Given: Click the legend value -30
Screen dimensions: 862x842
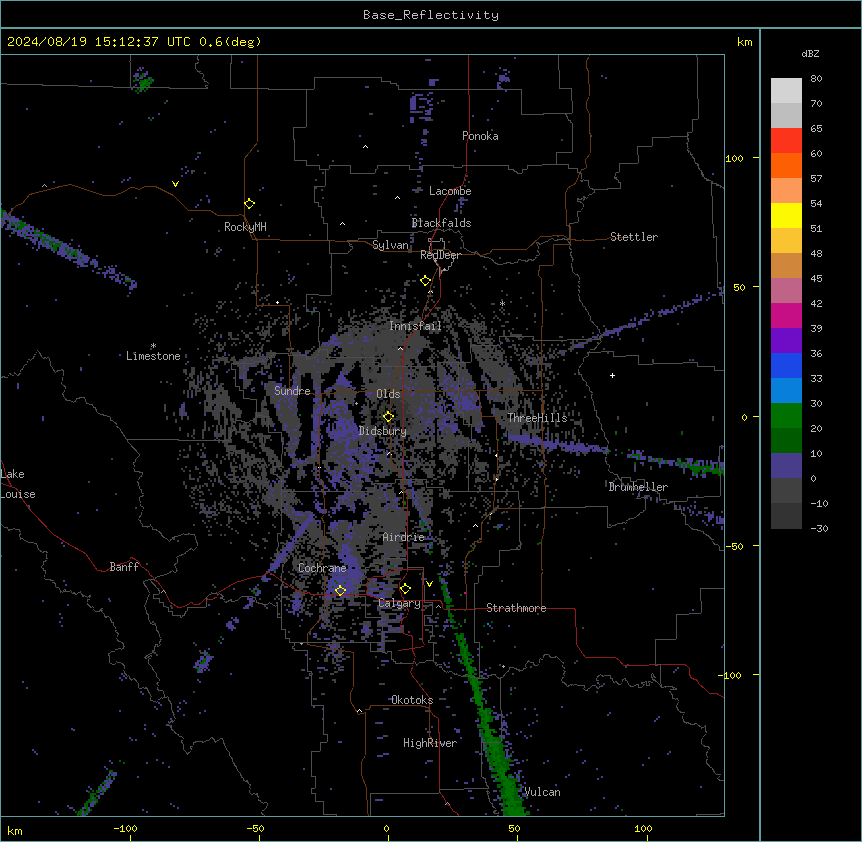Looking at the screenshot, I should (x=819, y=529).
